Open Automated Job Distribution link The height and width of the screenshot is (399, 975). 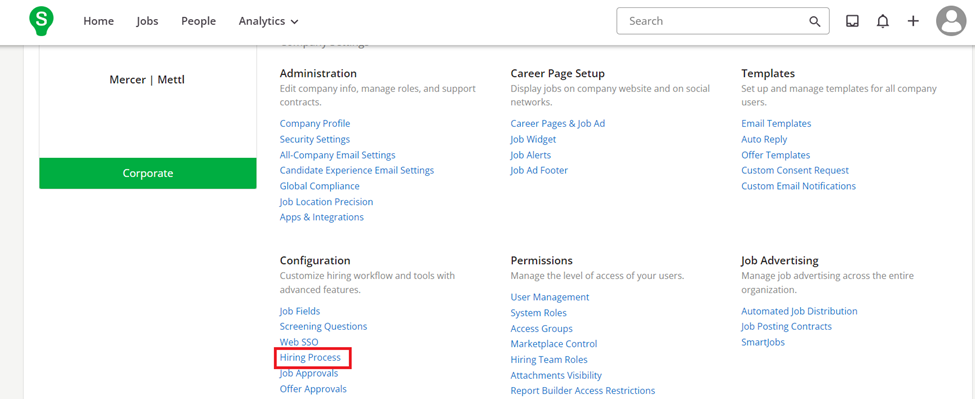click(x=799, y=311)
